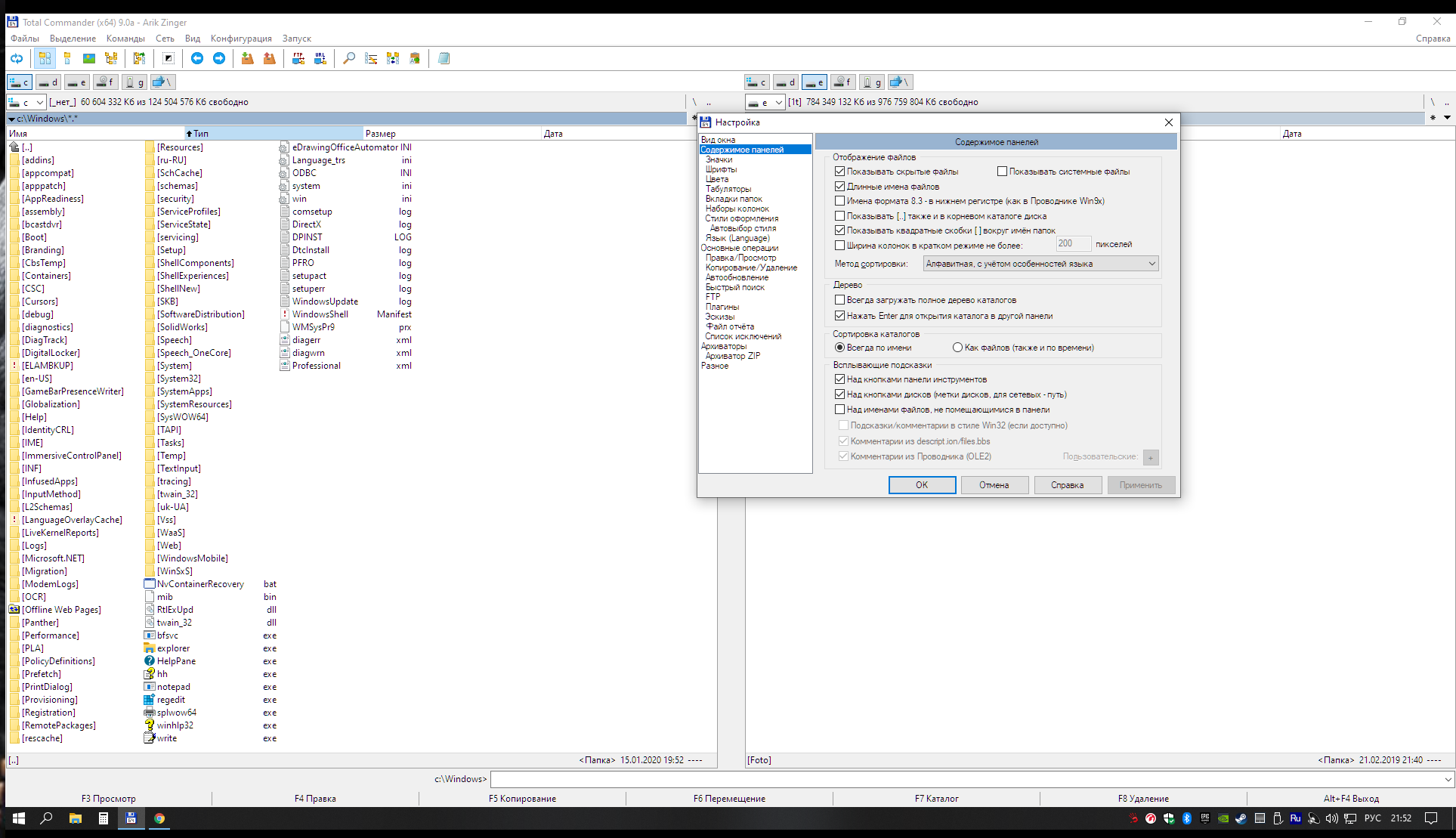Click 'F8 Удаление' function button
The image size is (1456, 838).
pos(1143,799)
